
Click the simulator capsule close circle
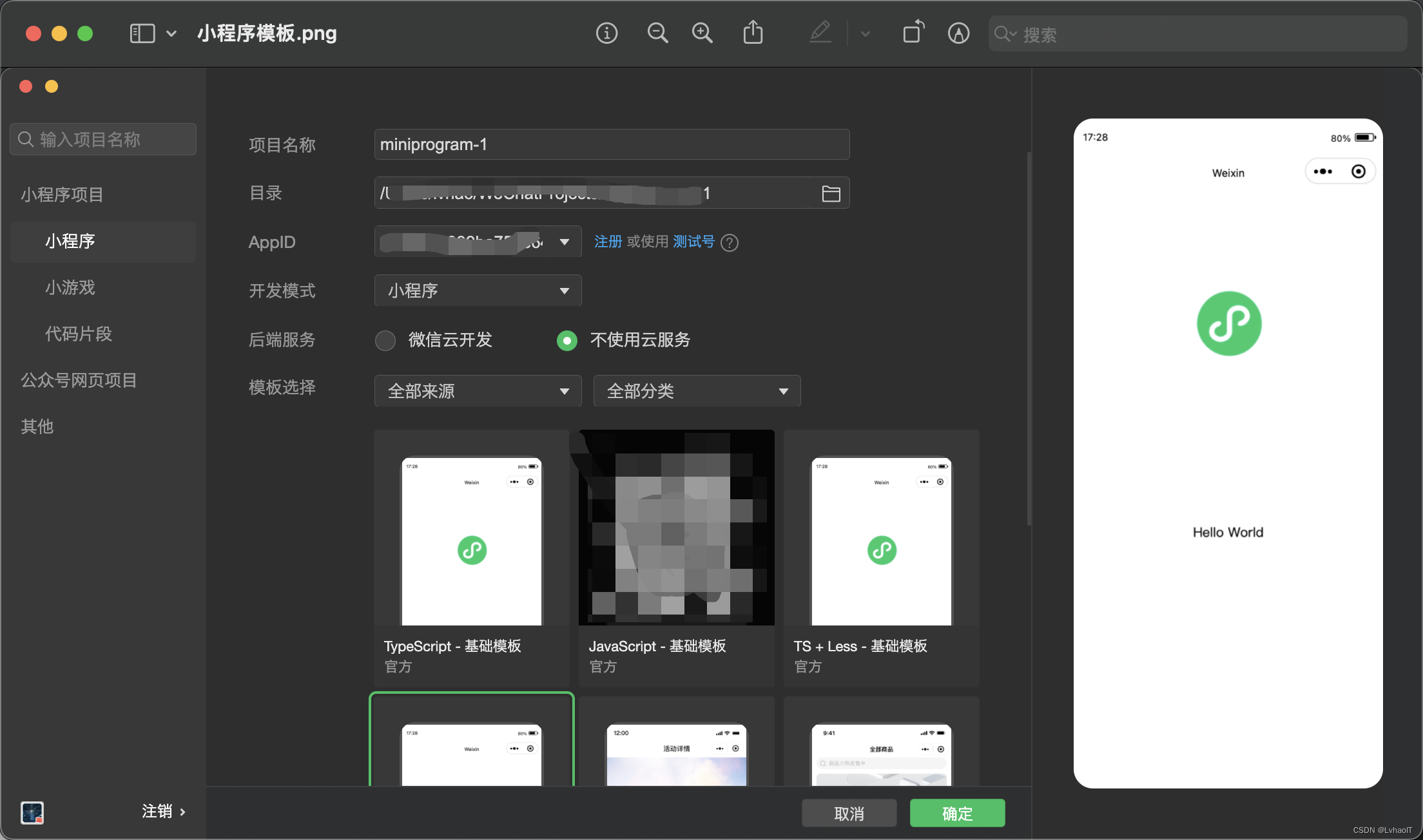click(x=1358, y=171)
